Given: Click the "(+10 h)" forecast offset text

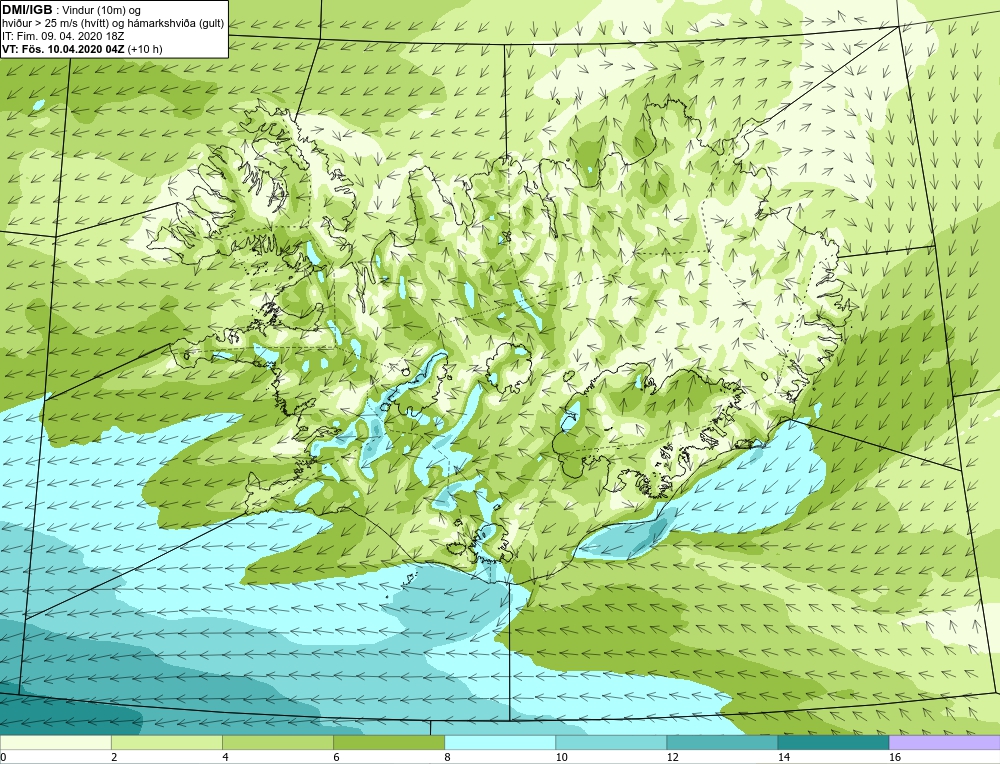Looking at the screenshot, I should pos(145,49).
